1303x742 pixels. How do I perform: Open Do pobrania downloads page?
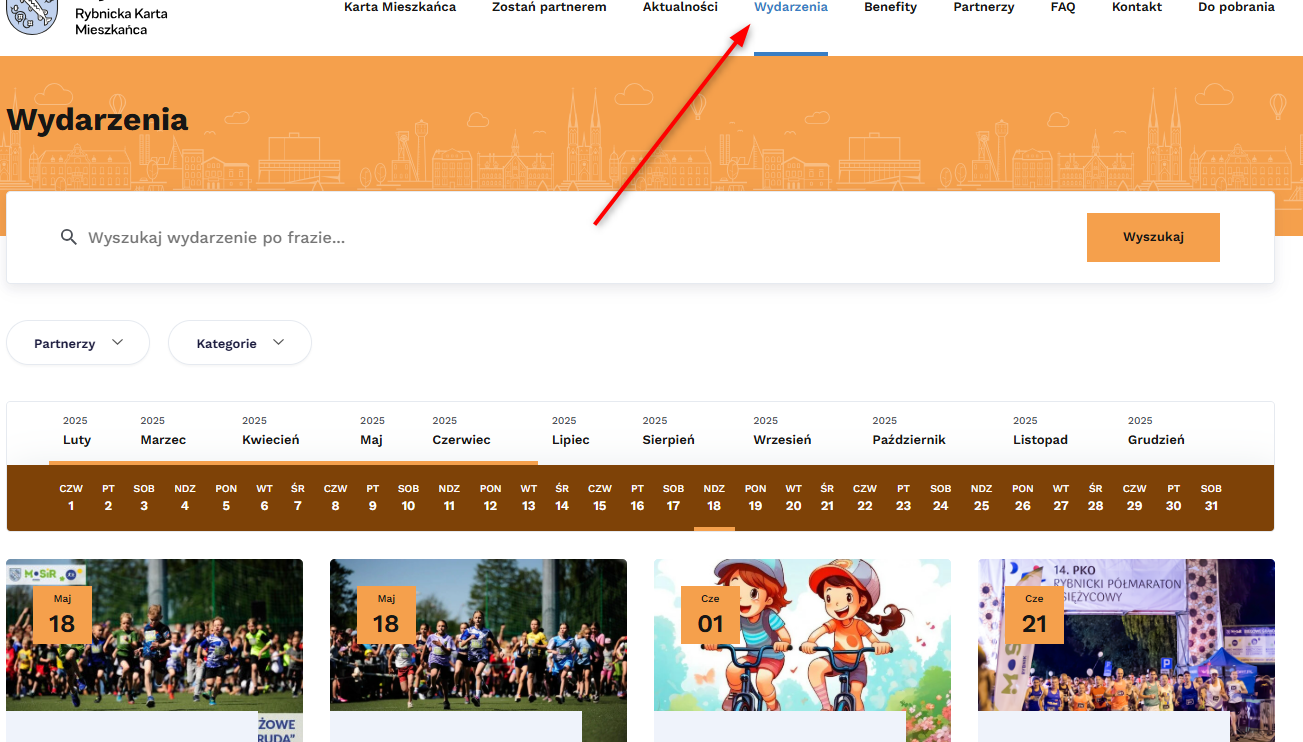[x=1236, y=7]
